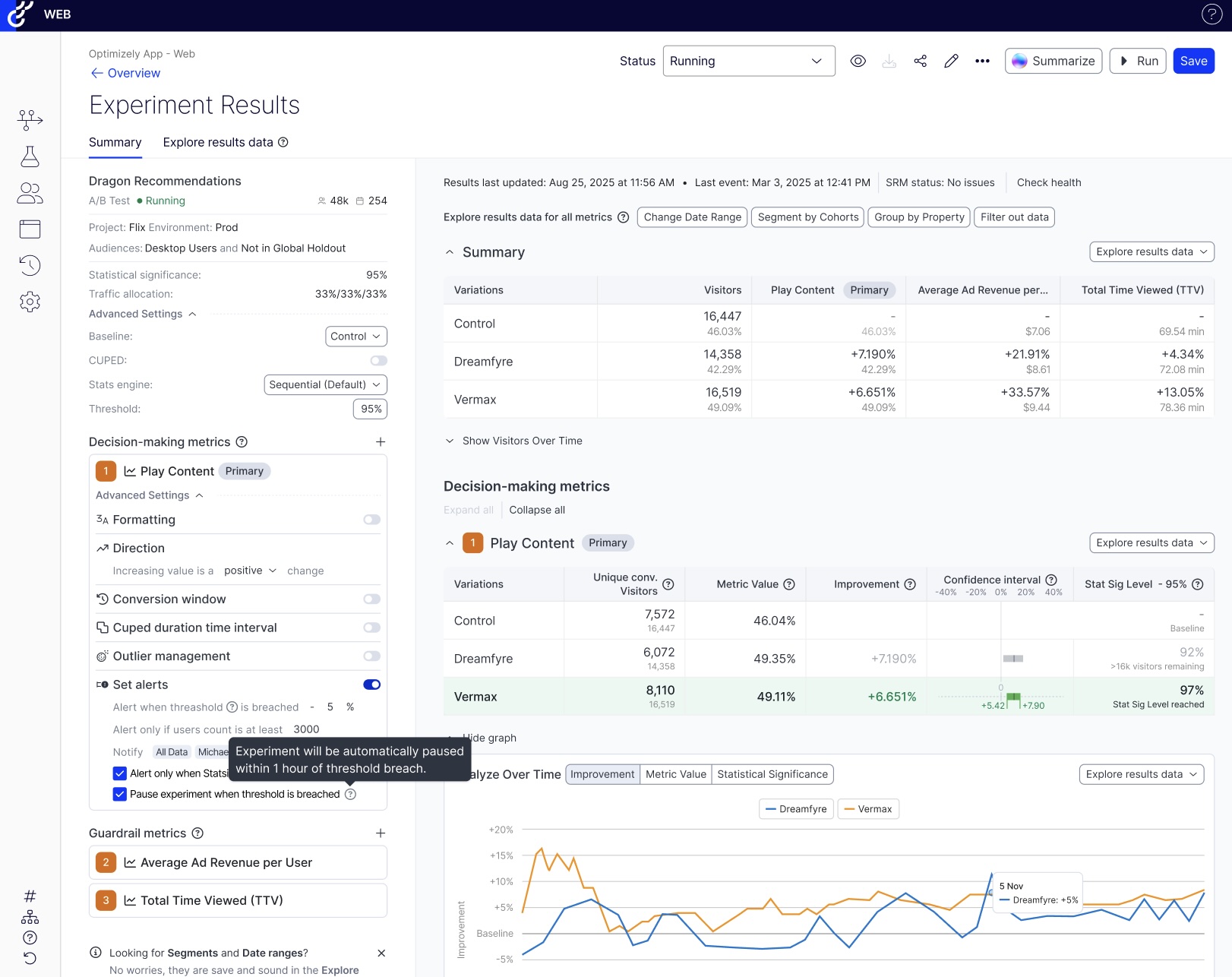Toggle the CUPED switch

[378, 361]
